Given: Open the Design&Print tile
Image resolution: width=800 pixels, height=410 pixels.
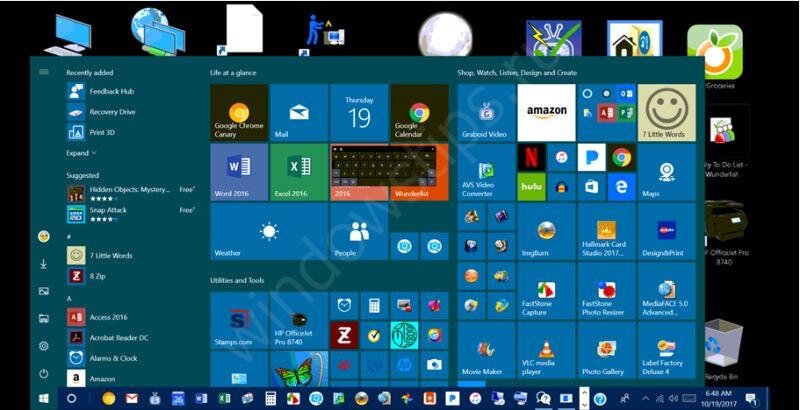Looking at the screenshot, I should click(666, 232).
